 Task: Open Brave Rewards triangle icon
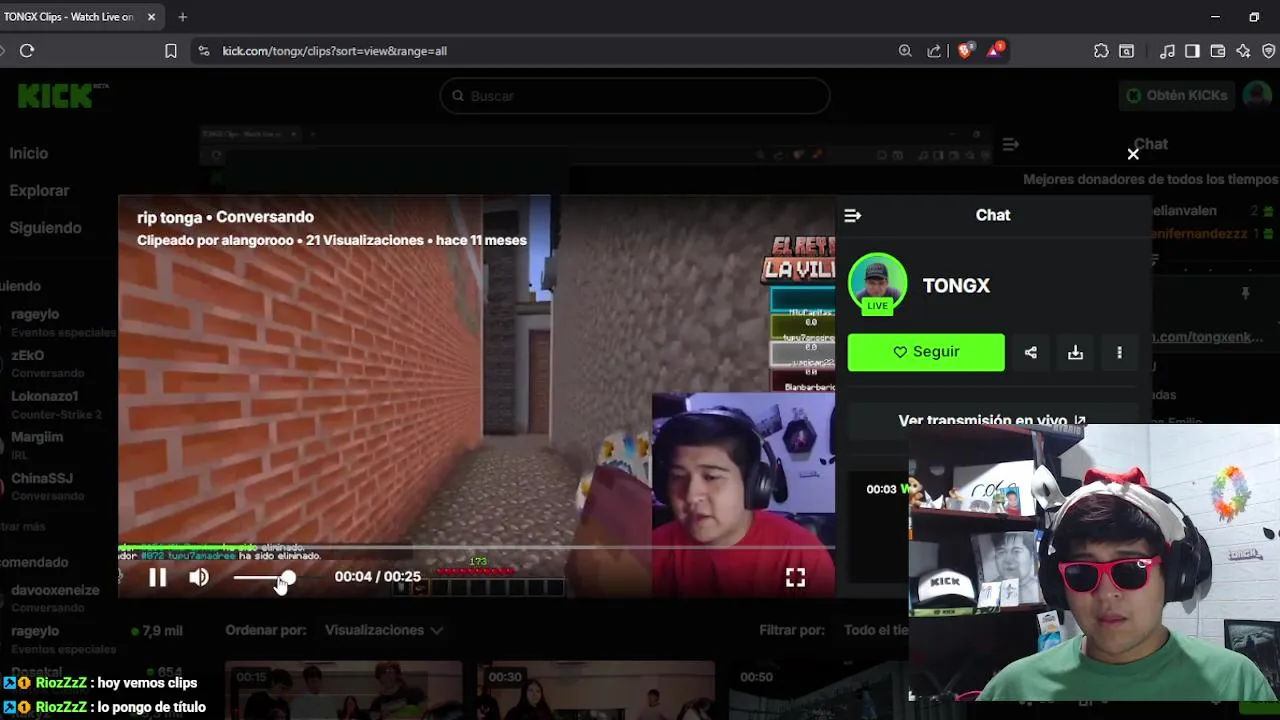[995, 50]
